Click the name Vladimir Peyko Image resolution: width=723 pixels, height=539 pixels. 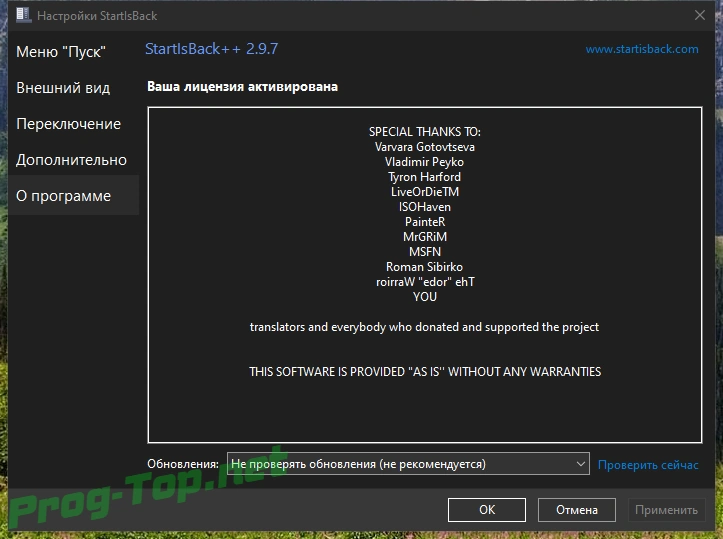(x=425, y=162)
